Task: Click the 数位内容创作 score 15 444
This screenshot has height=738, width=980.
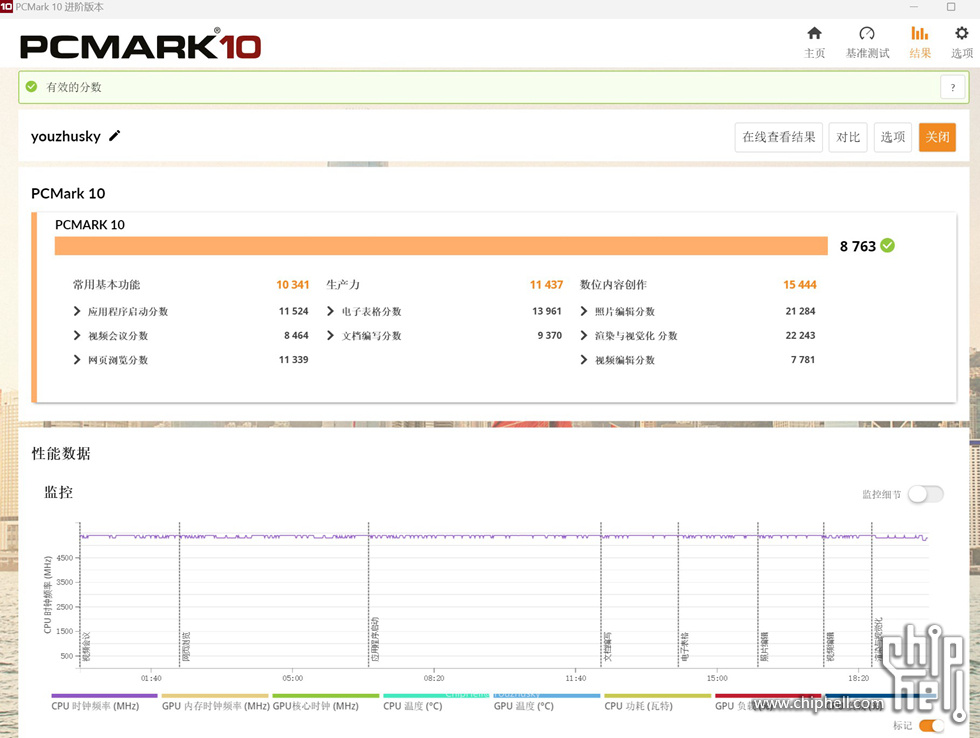Action: (800, 285)
